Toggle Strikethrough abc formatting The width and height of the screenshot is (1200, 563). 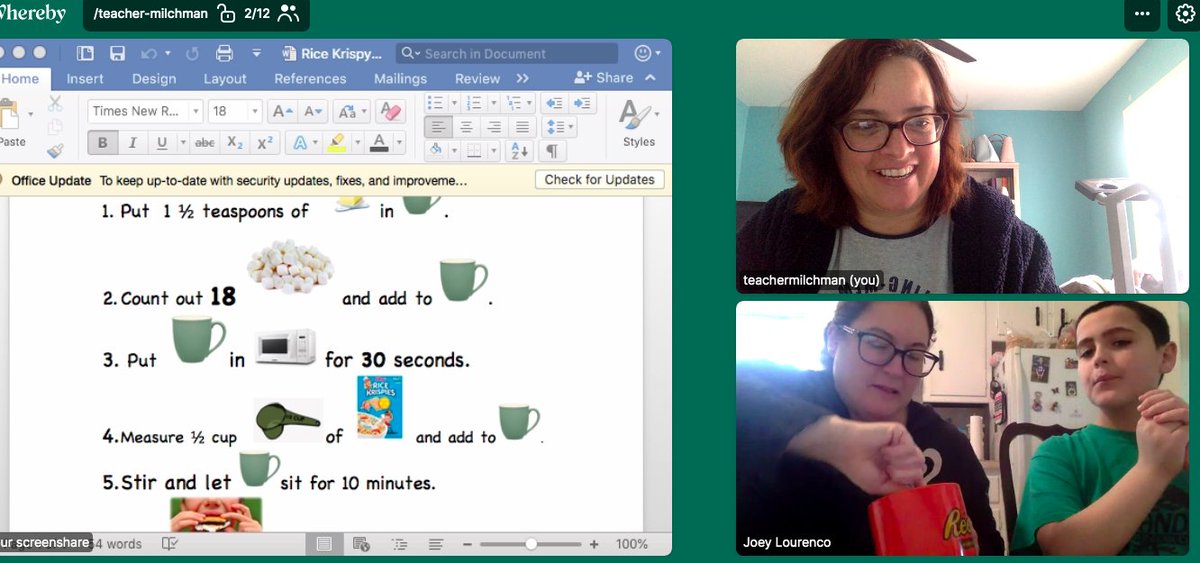point(205,143)
